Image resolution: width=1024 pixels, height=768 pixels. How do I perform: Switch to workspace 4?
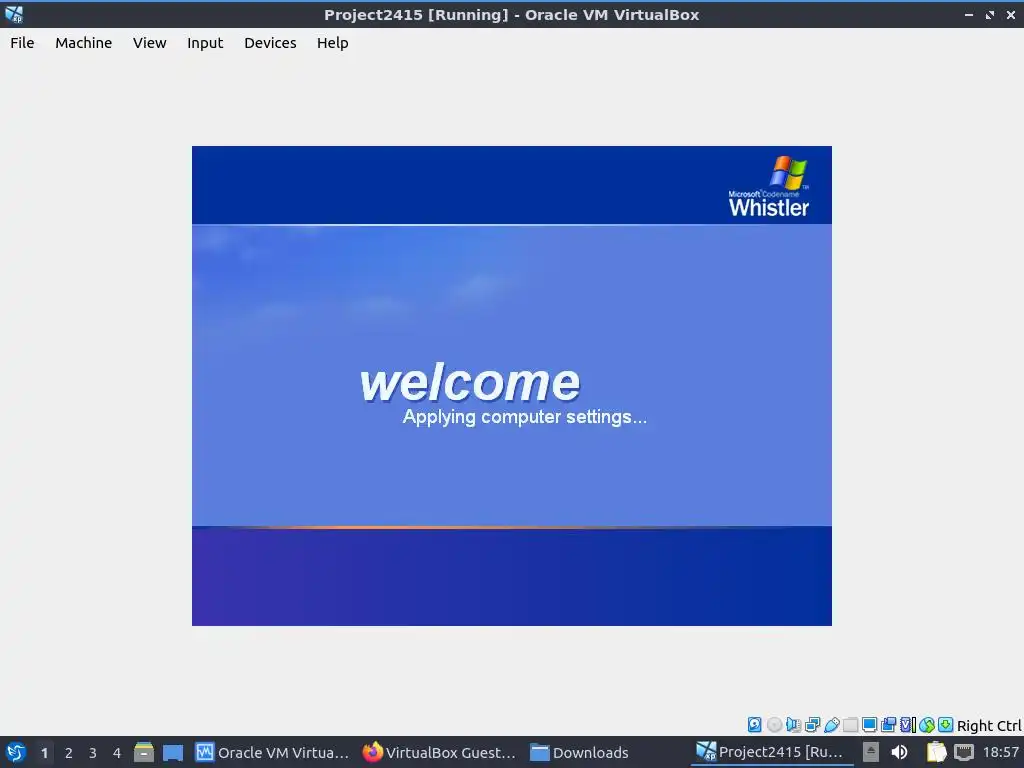(x=117, y=753)
